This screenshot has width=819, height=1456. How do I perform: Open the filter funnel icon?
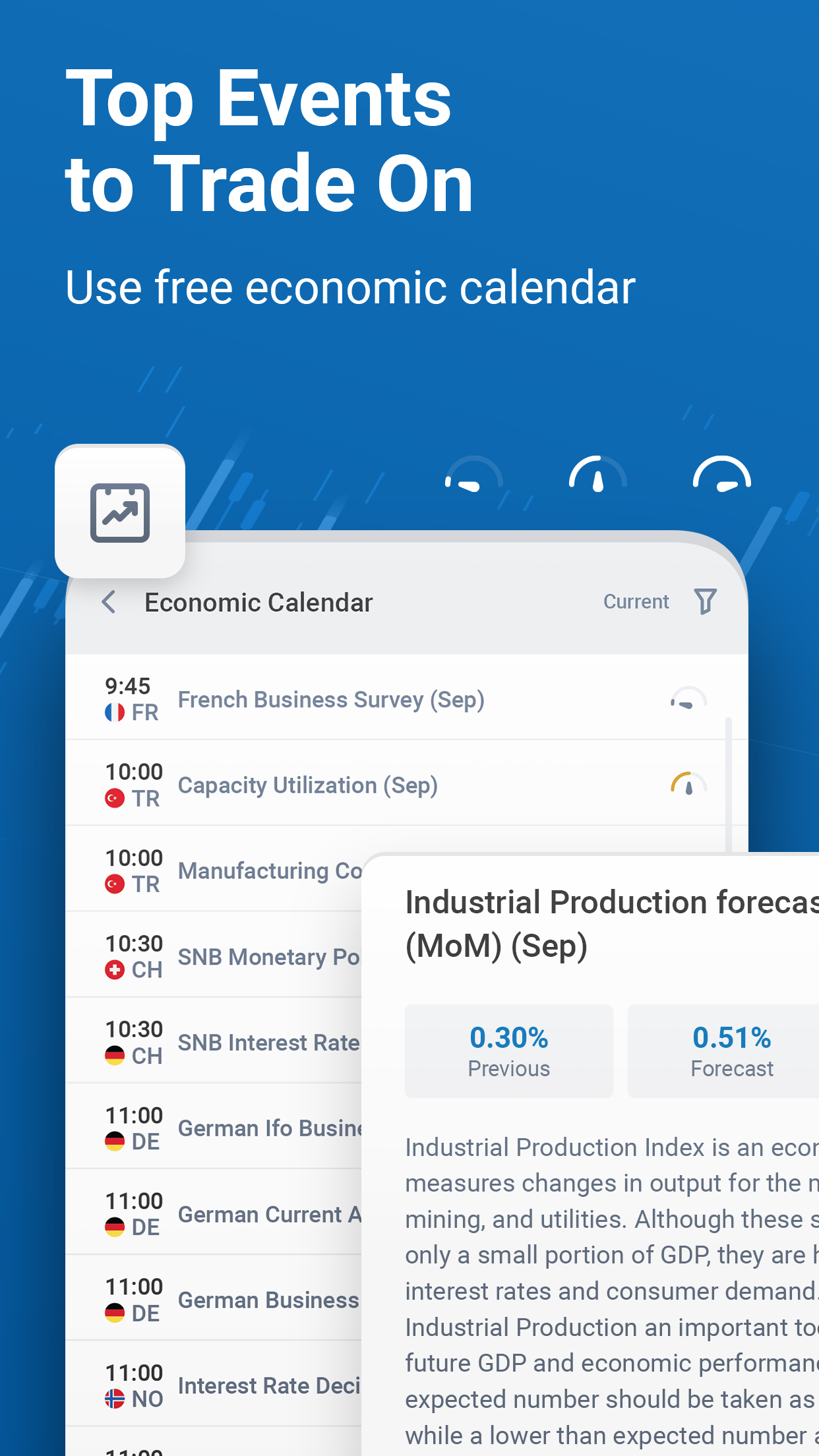(705, 601)
